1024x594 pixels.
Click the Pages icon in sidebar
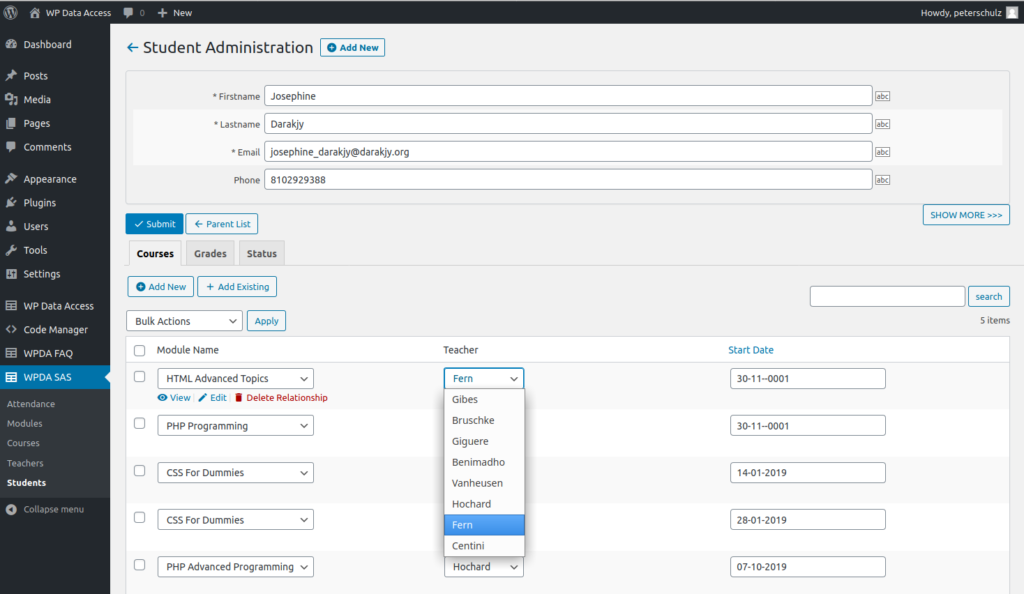click(x=11, y=123)
